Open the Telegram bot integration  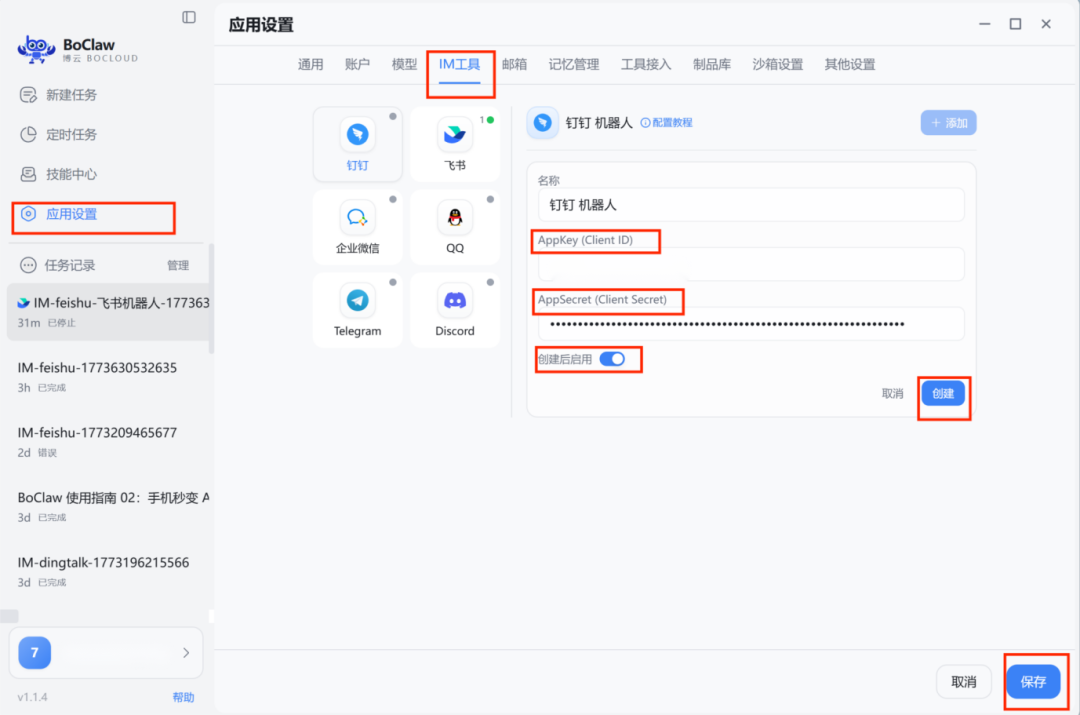click(x=357, y=310)
